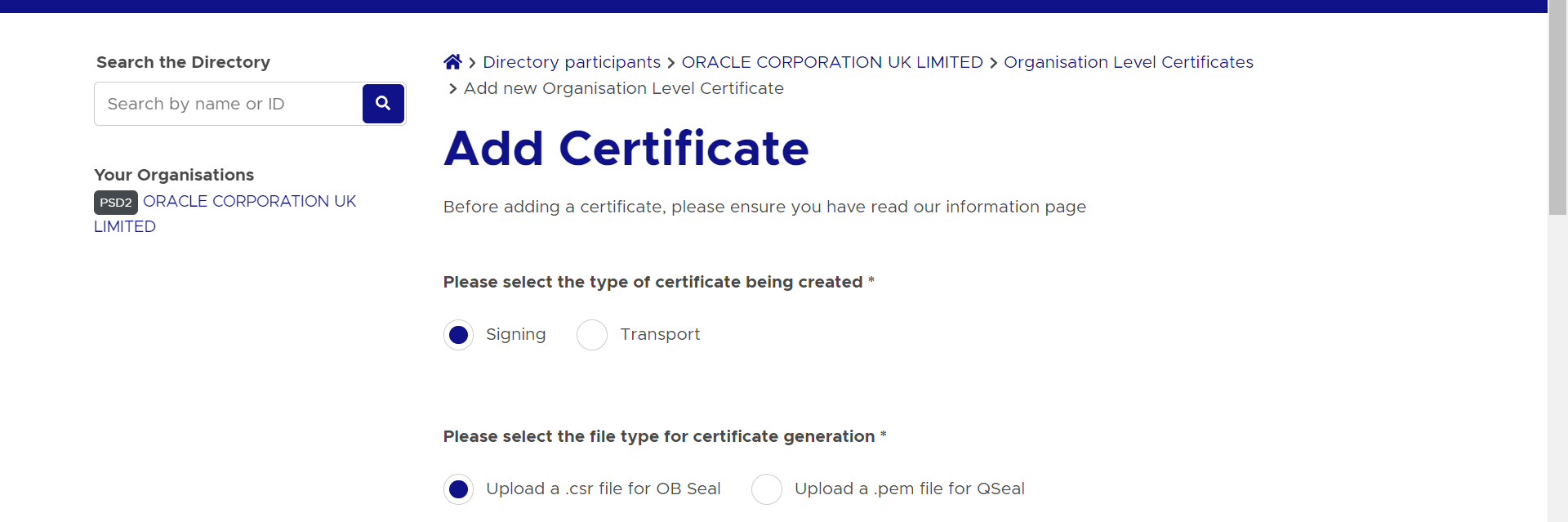Click the Search by name or ID field
Image resolution: width=1568 pixels, height=522 pixels.
click(x=229, y=104)
